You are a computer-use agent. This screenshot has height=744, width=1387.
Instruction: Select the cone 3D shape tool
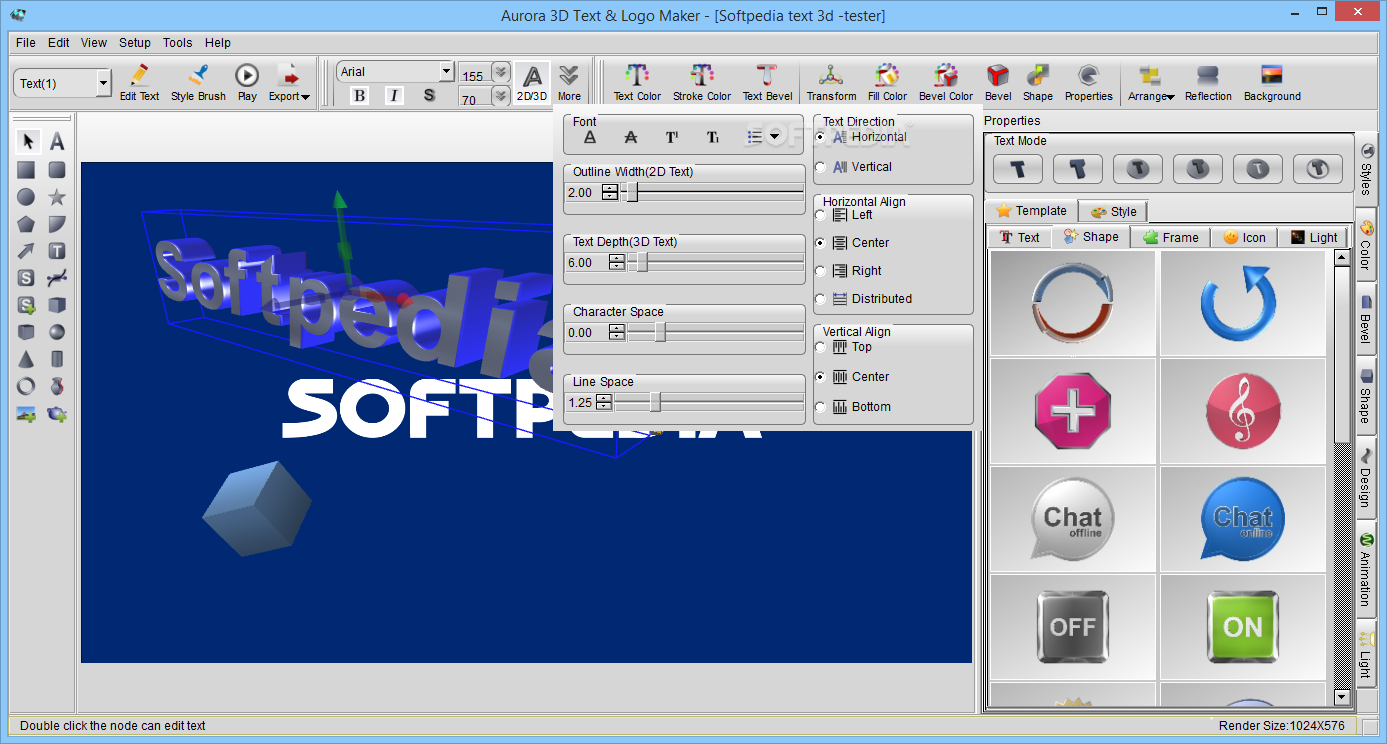click(x=26, y=359)
